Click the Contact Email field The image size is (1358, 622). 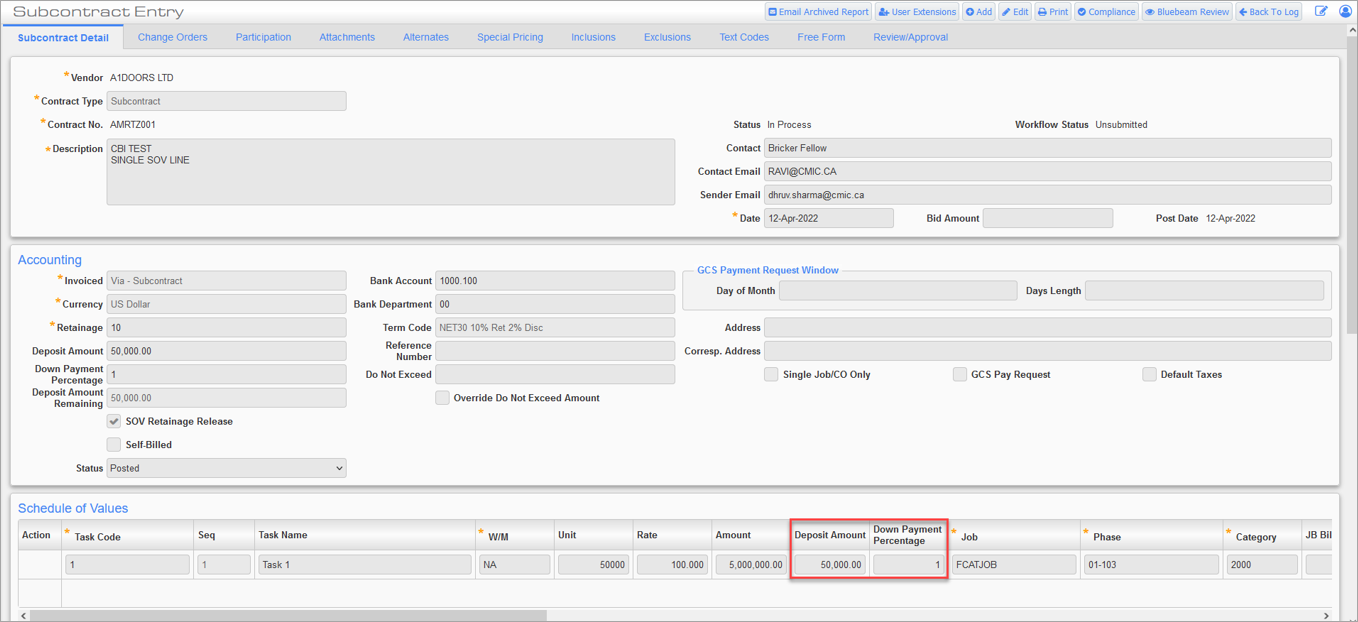(x=1048, y=171)
